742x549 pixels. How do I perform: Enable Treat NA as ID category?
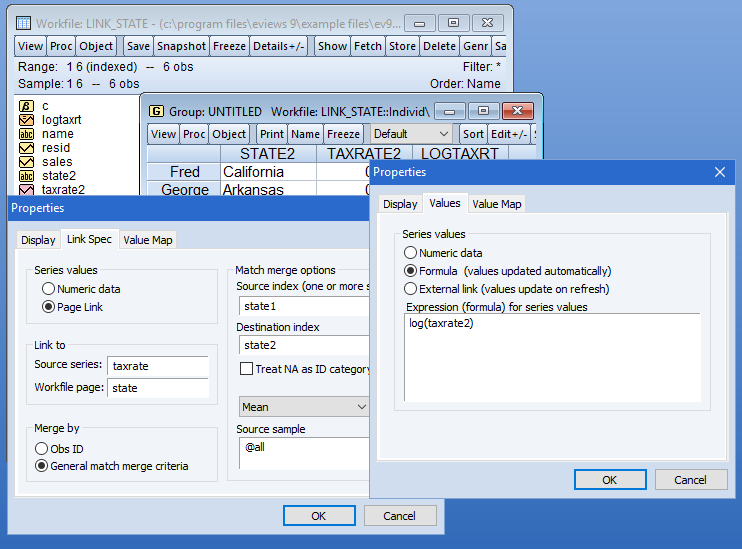247,369
